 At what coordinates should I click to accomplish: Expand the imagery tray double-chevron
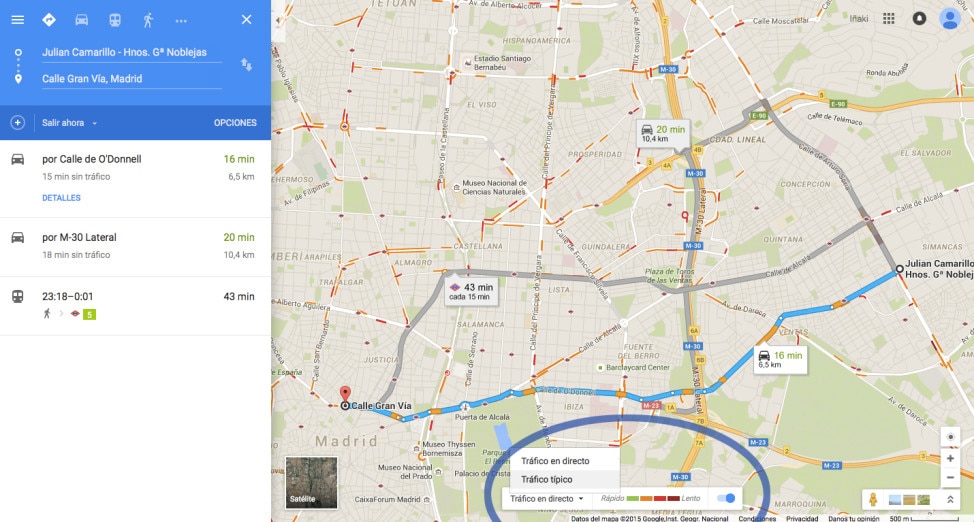(950, 499)
